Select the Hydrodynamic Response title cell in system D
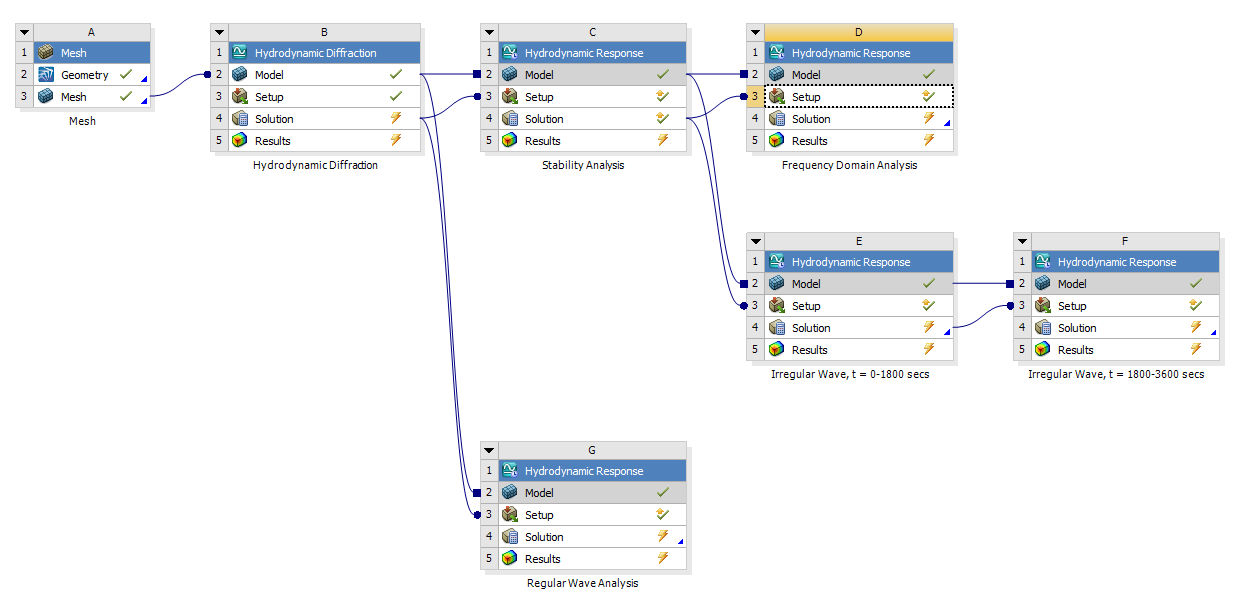This screenshot has height=608, width=1249. pos(860,53)
